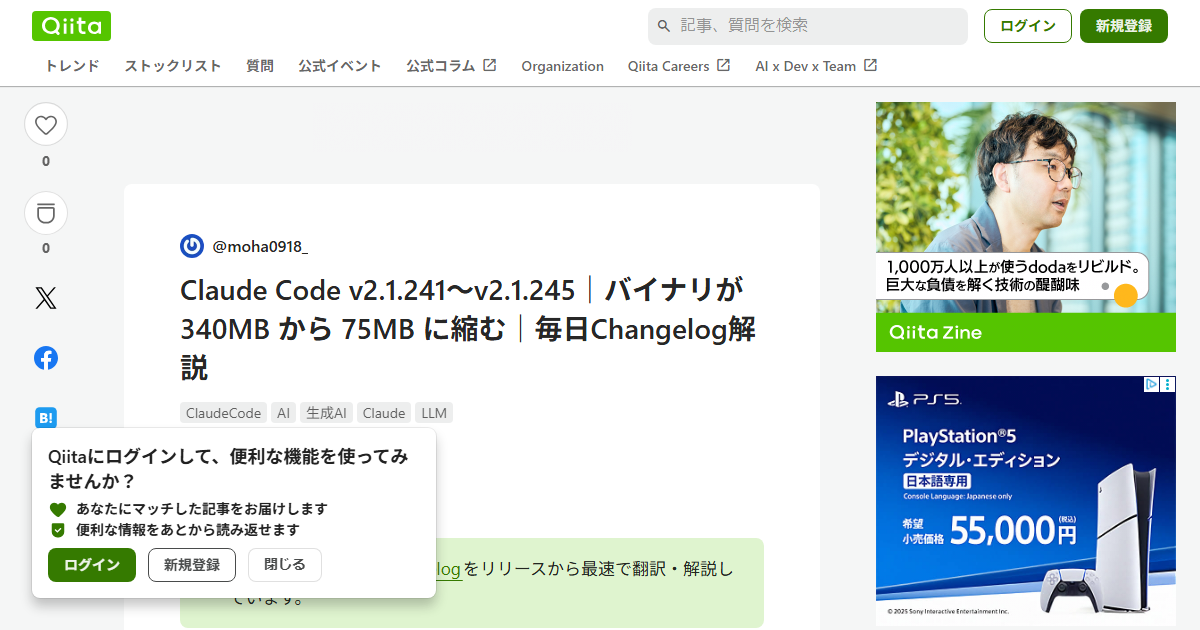The height and width of the screenshot is (630, 1200).
Task: Click the article title Claude Code v2.1.241
Action: (x=467, y=329)
